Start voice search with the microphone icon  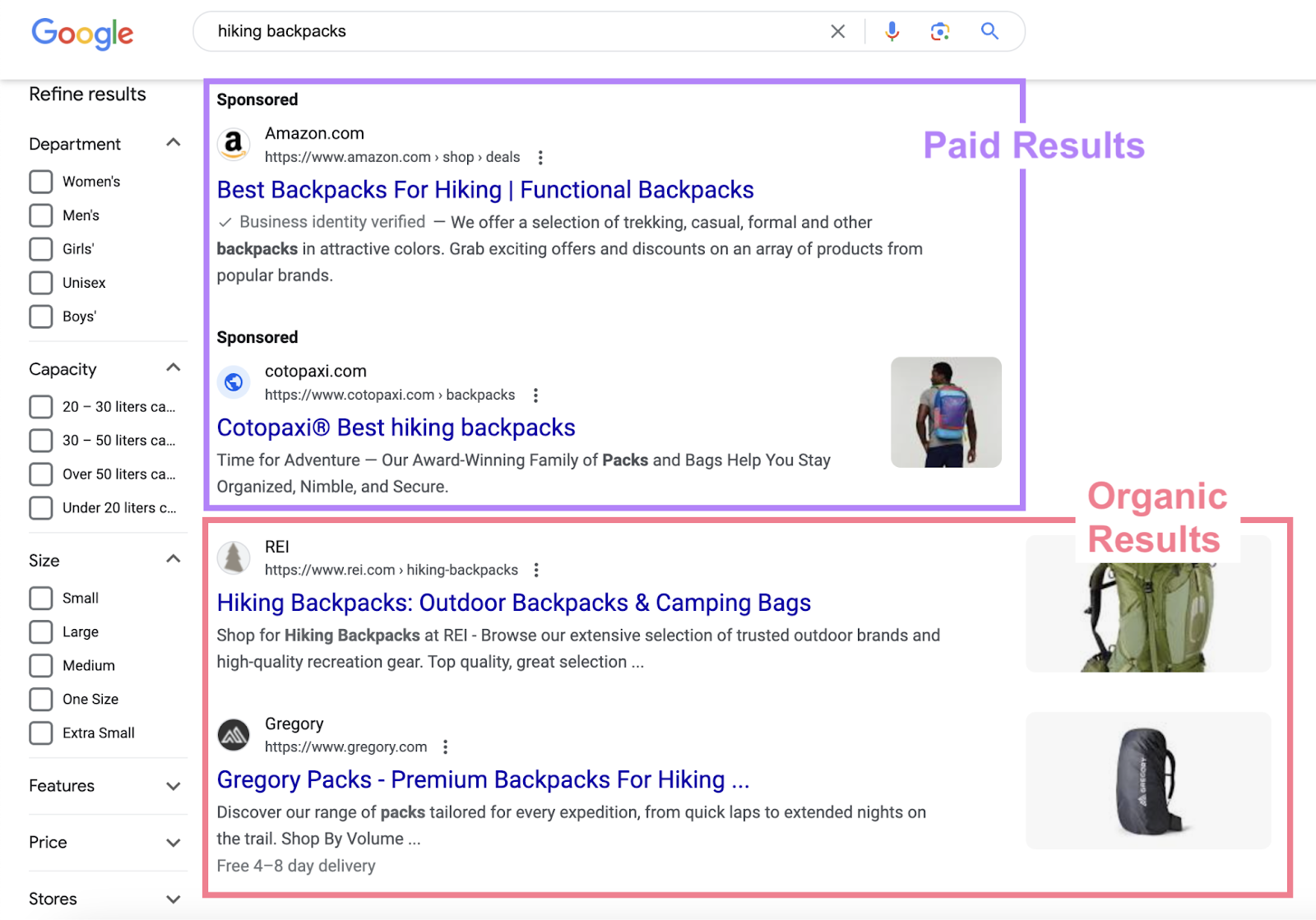(892, 31)
